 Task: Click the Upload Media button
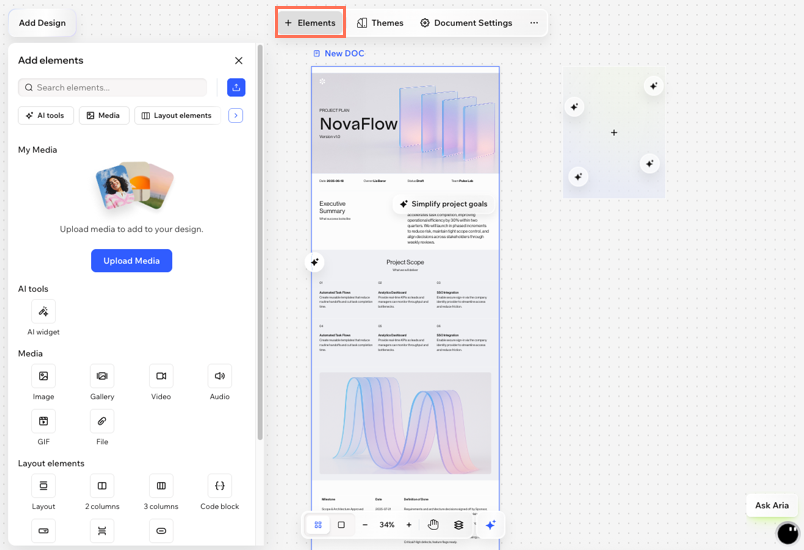pyautogui.click(x=131, y=261)
